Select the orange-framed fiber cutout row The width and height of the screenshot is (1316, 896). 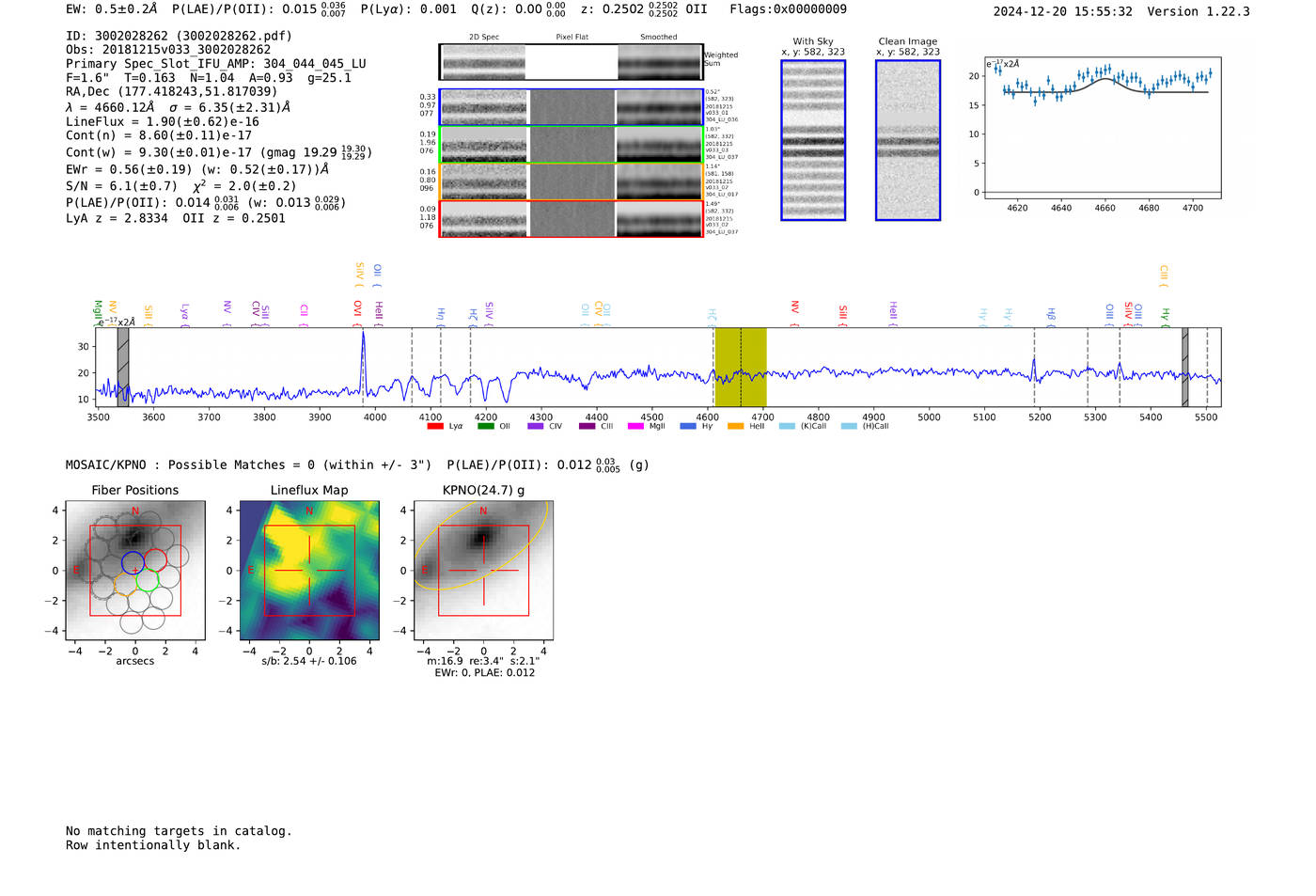coord(572,181)
